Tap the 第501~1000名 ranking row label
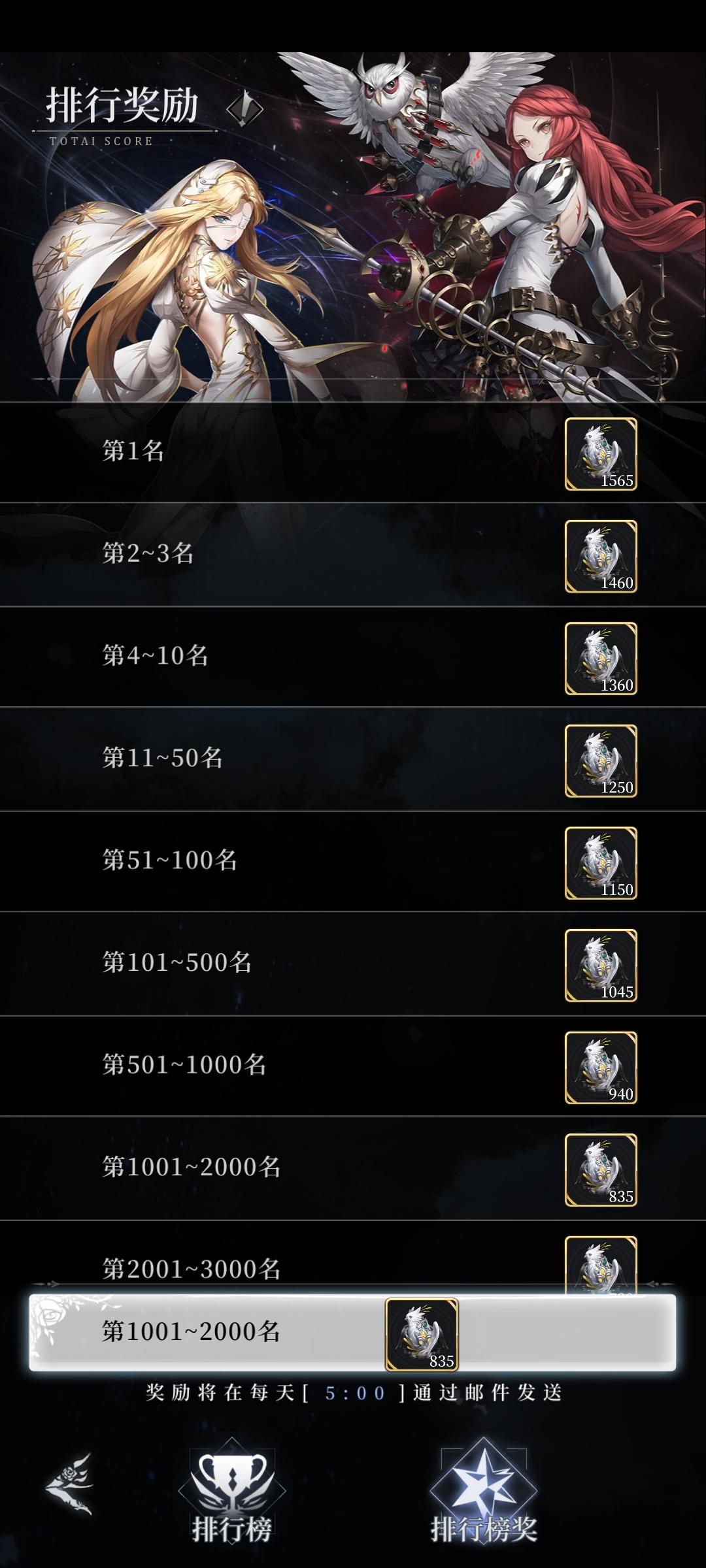The image size is (706, 1568). [184, 1065]
